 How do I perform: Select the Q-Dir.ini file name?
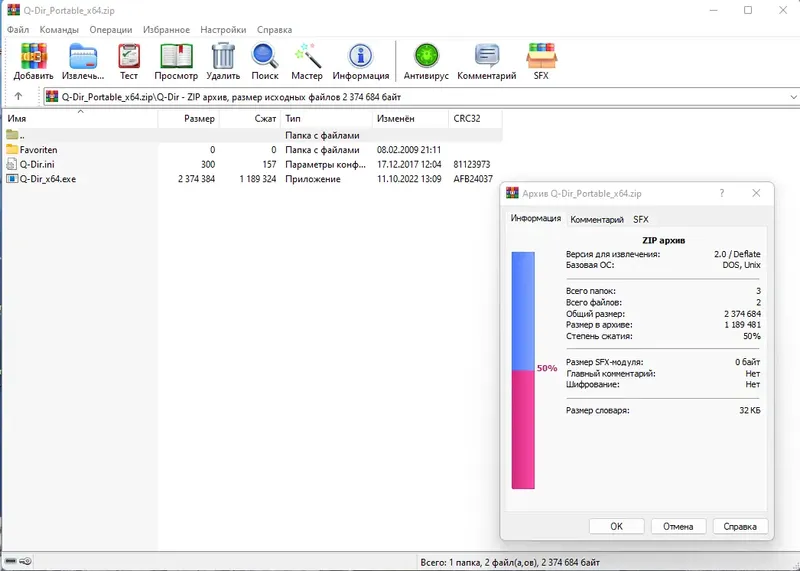point(37,164)
